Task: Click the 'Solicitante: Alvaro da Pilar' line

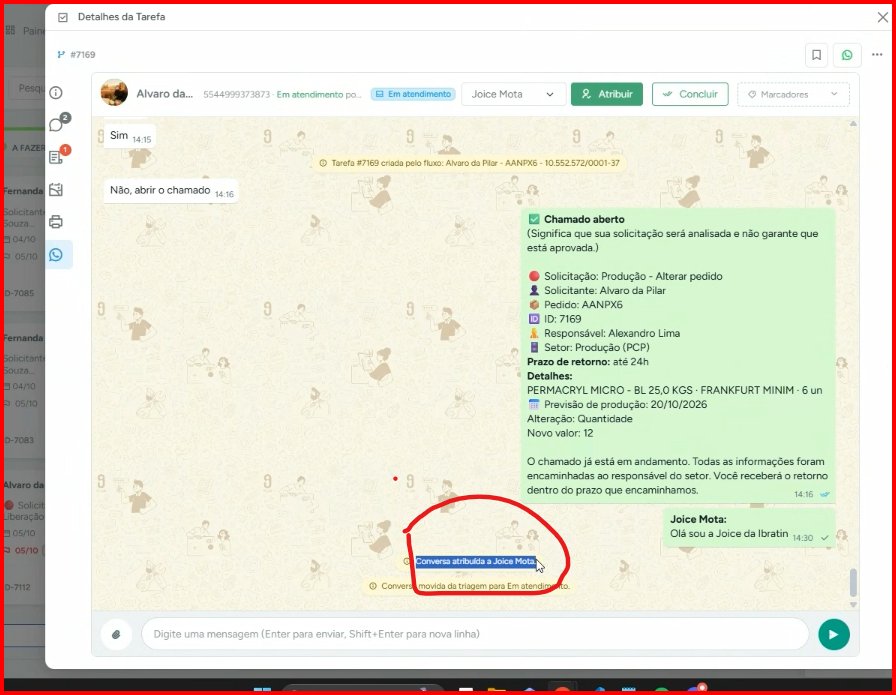Action: [x=597, y=290]
